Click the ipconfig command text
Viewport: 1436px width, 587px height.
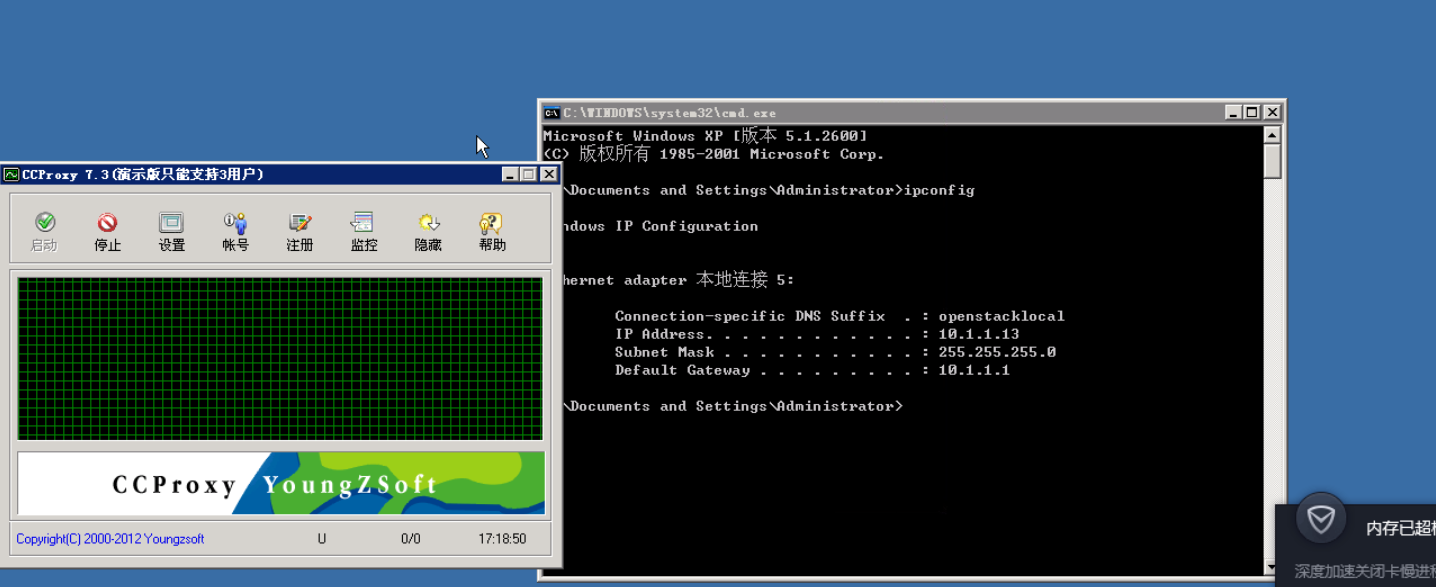(x=939, y=190)
